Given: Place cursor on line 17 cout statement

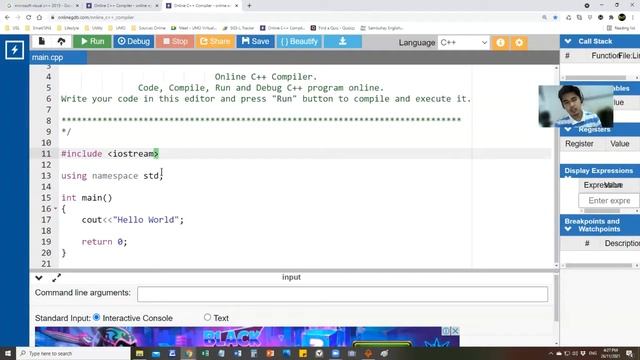Looking at the screenshot, I should click(x=133, y=220).
